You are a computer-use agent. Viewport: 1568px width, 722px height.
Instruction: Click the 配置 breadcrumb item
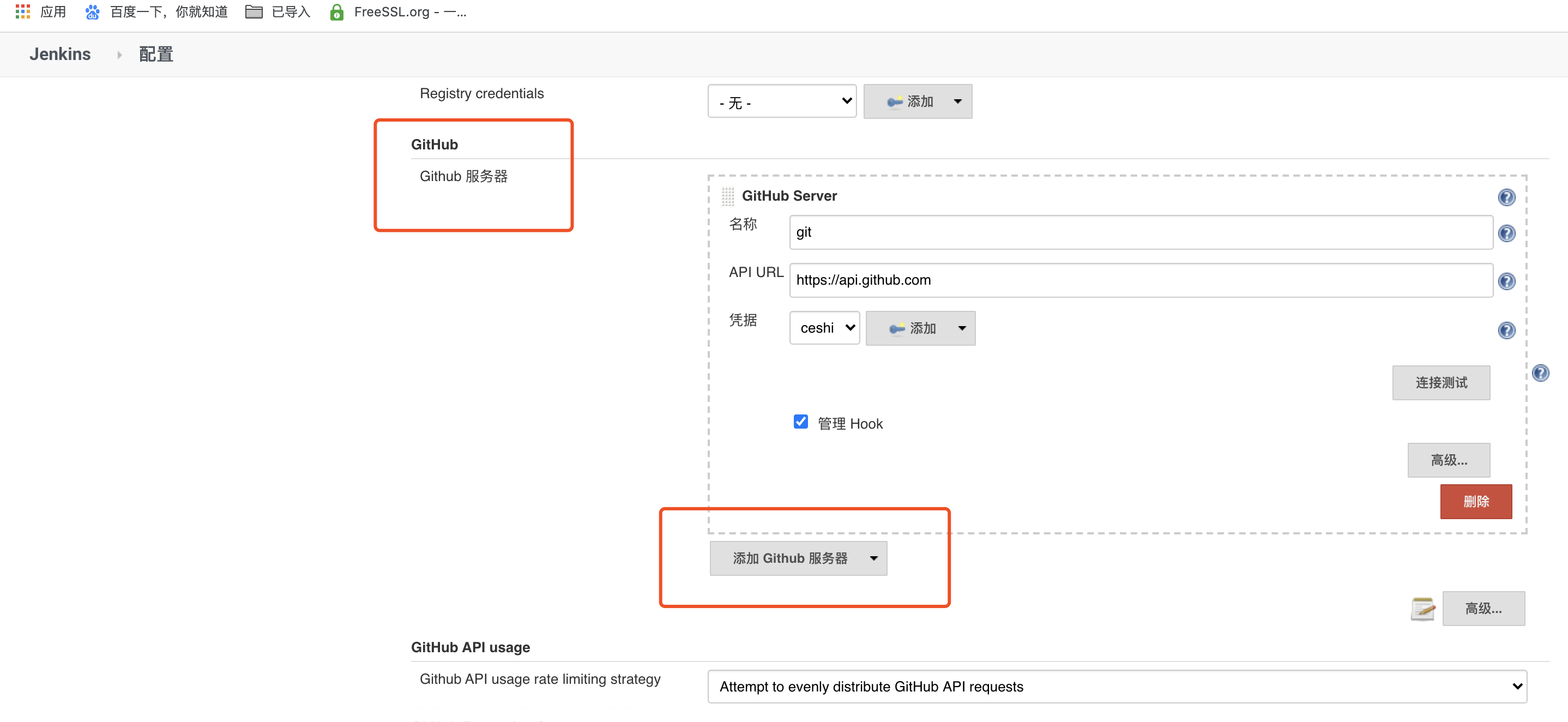[156, 54]
